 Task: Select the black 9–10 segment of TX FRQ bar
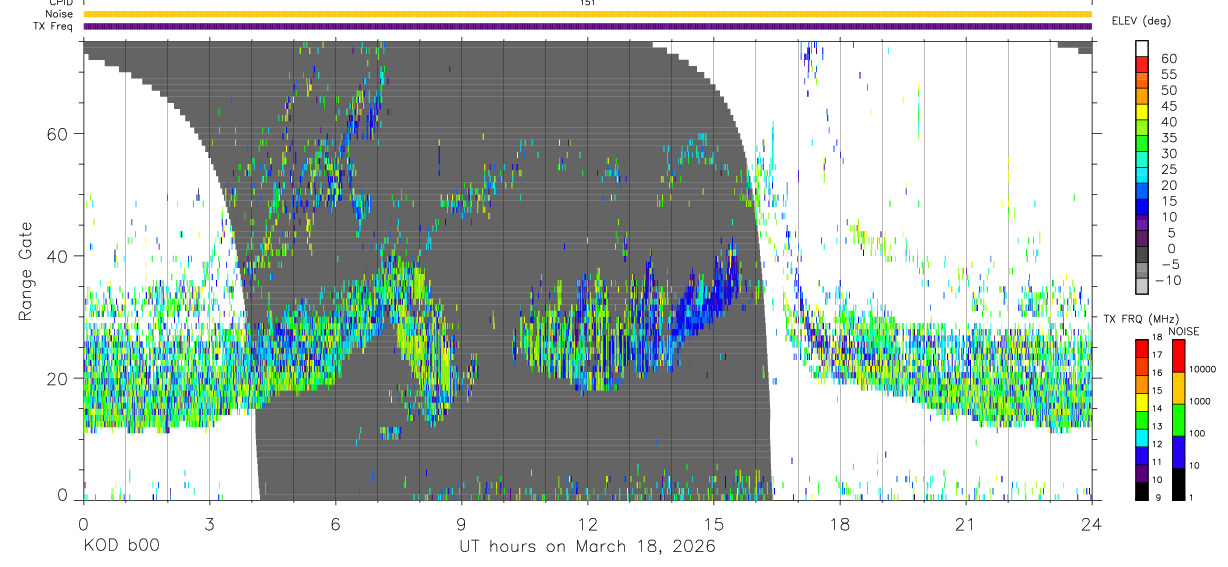point(1141,491)
